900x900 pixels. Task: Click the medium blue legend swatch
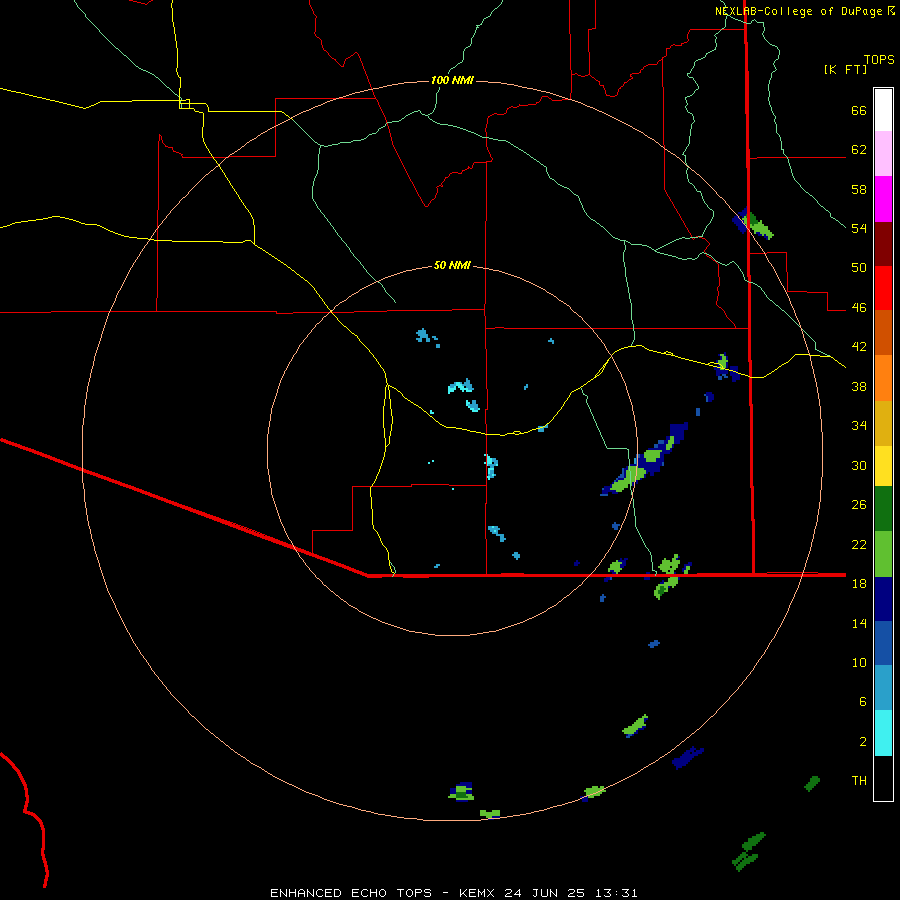point(883,643)
